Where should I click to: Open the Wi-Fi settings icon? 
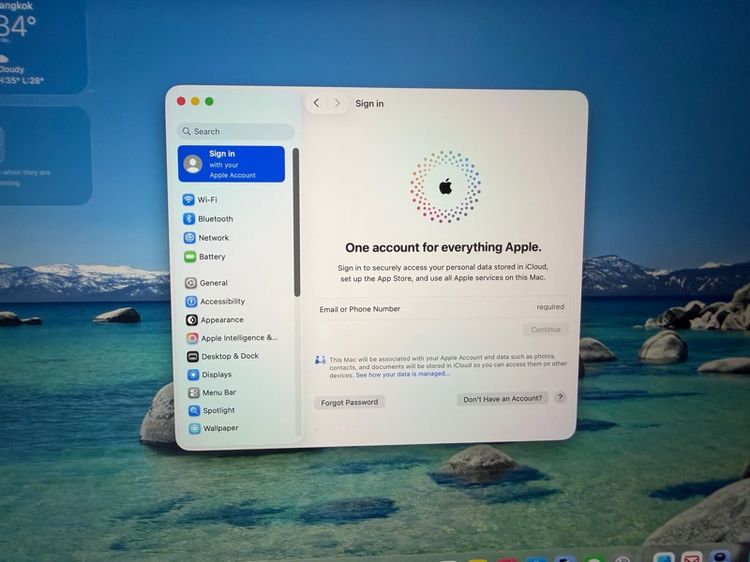[x=188, y=199]
